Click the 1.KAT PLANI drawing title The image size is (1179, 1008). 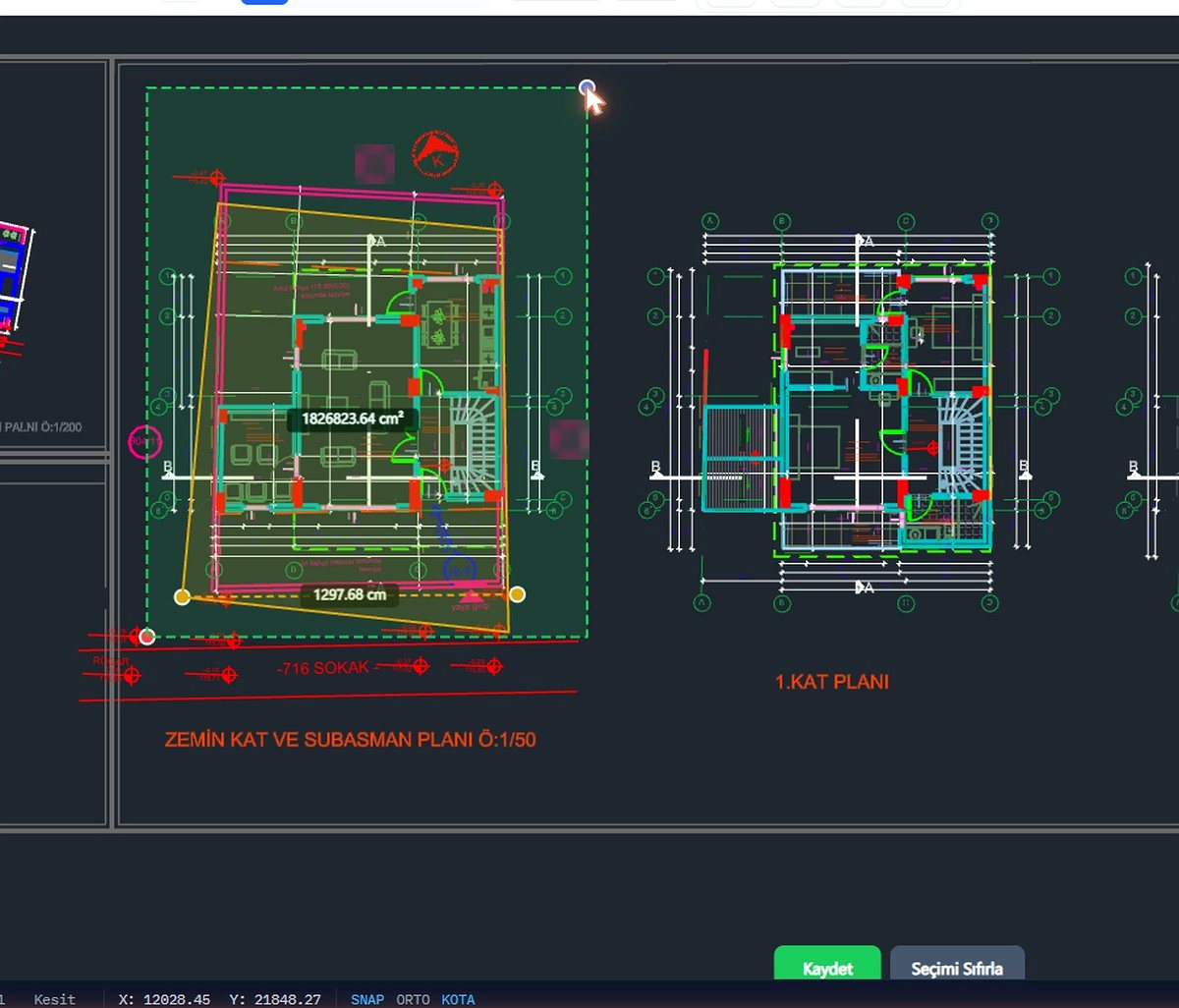(x=832, y=682)
